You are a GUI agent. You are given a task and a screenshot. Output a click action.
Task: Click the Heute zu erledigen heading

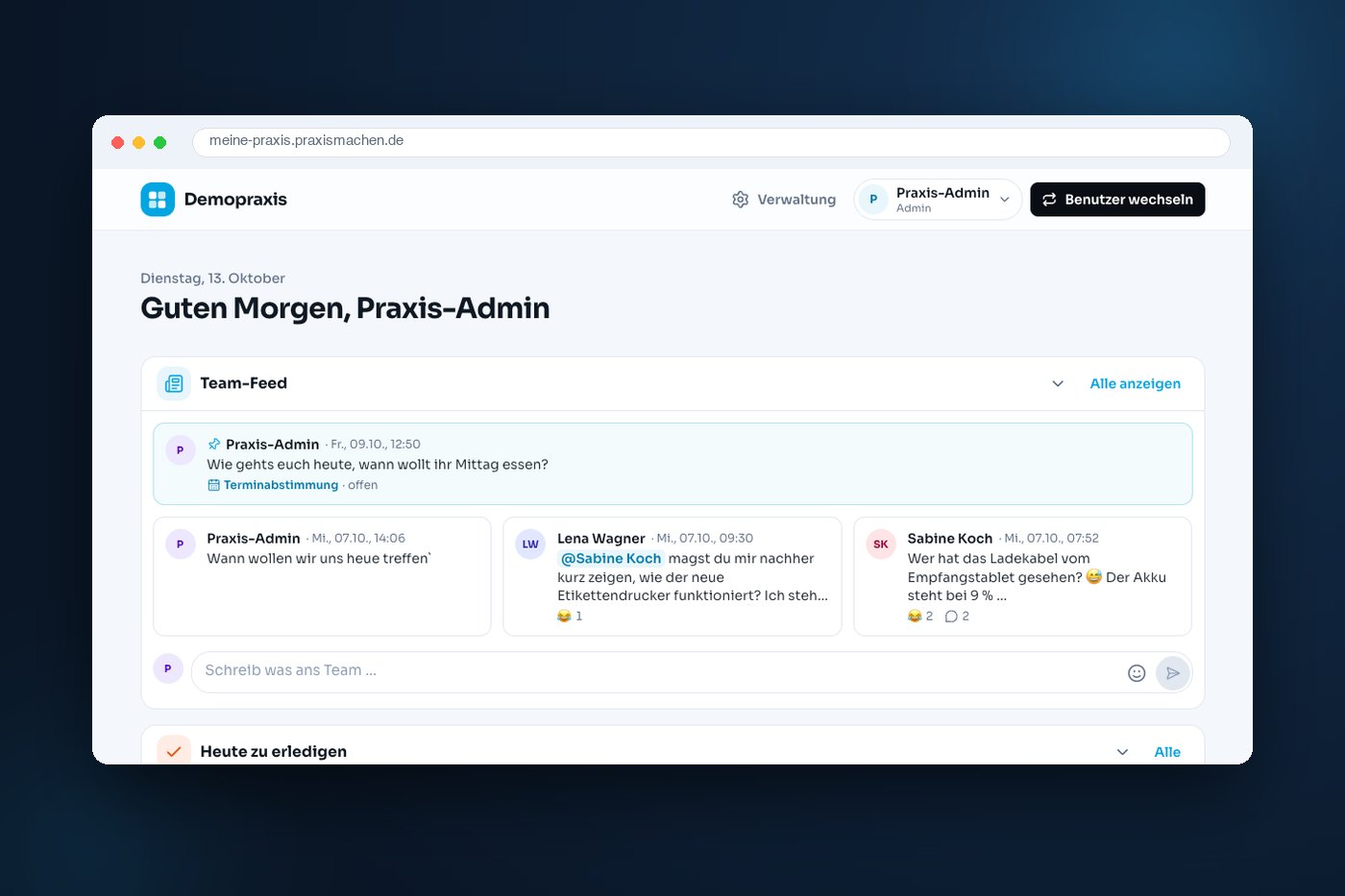pyautogui.click(x=274, y=751)
